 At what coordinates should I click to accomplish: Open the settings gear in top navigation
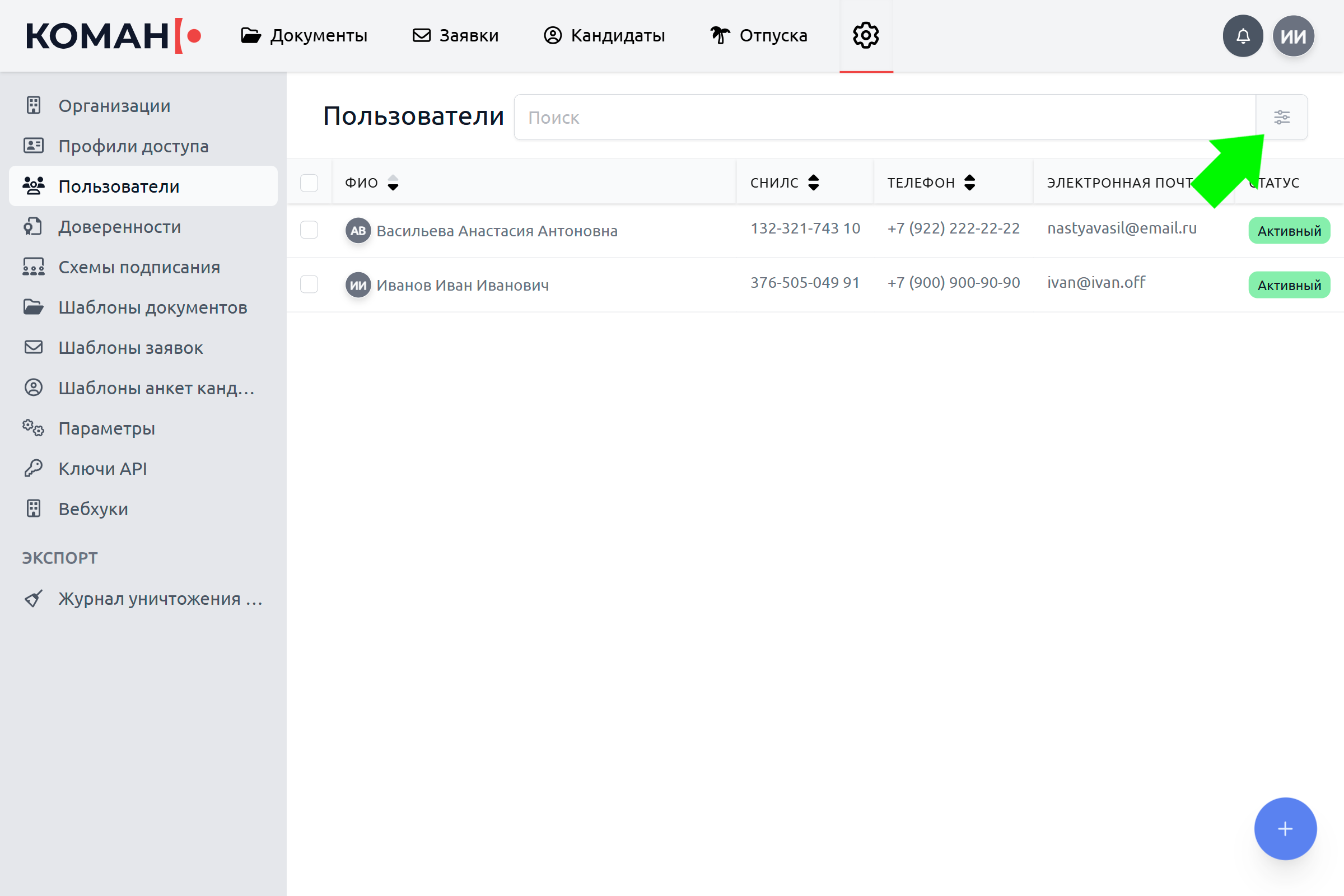click(866, 35)
